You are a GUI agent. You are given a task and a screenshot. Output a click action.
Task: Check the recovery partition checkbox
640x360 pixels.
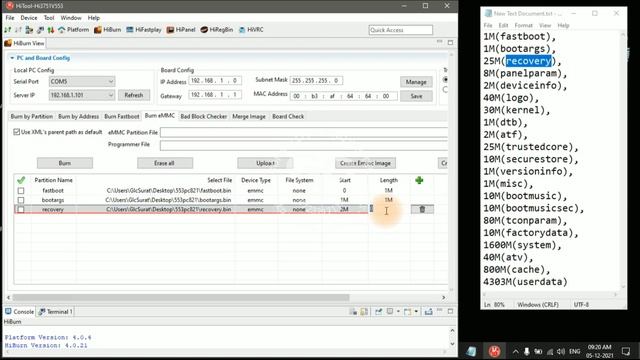[21, 209]
